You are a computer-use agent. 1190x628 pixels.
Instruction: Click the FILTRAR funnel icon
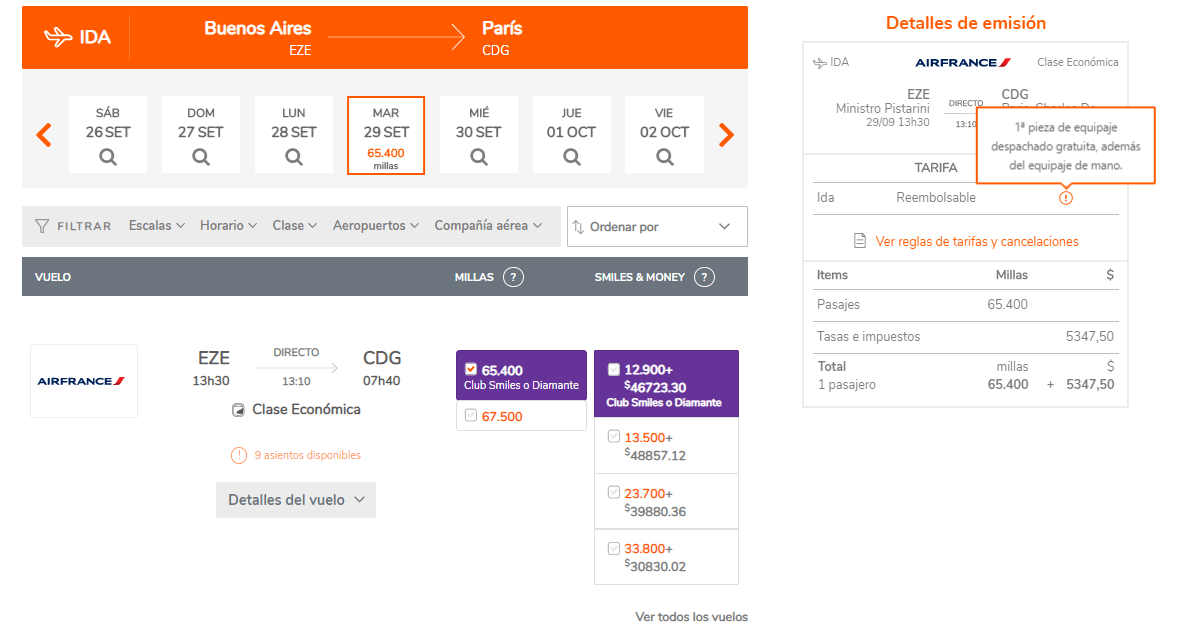(42, 226)
